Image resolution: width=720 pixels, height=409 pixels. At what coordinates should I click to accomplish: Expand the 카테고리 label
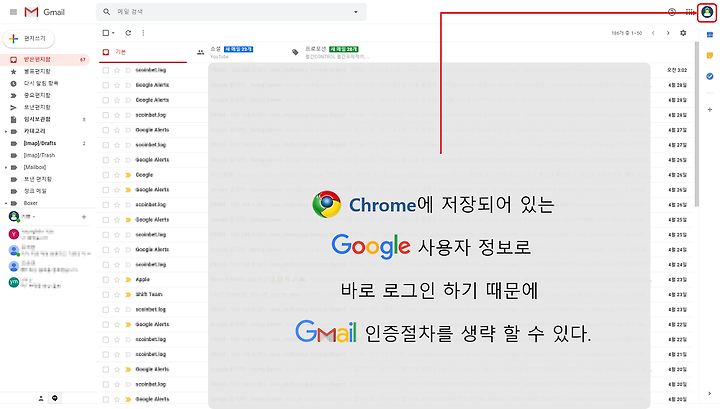[x=6, y=131]
